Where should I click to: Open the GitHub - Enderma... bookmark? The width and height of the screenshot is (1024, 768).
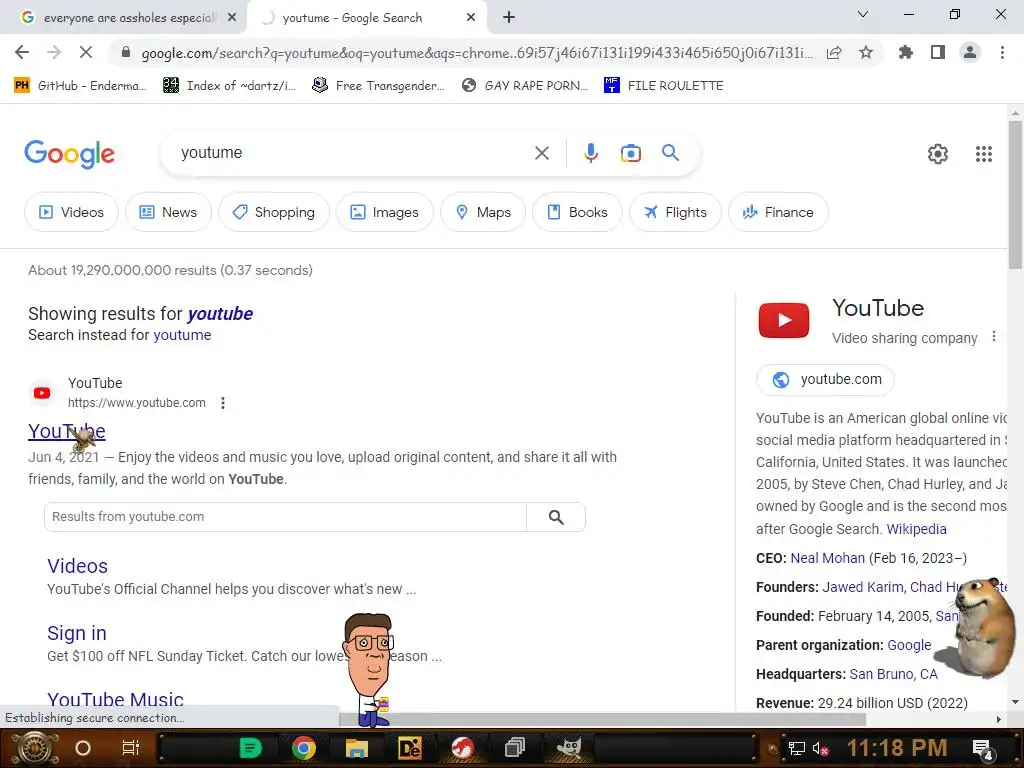pos(80,86)
